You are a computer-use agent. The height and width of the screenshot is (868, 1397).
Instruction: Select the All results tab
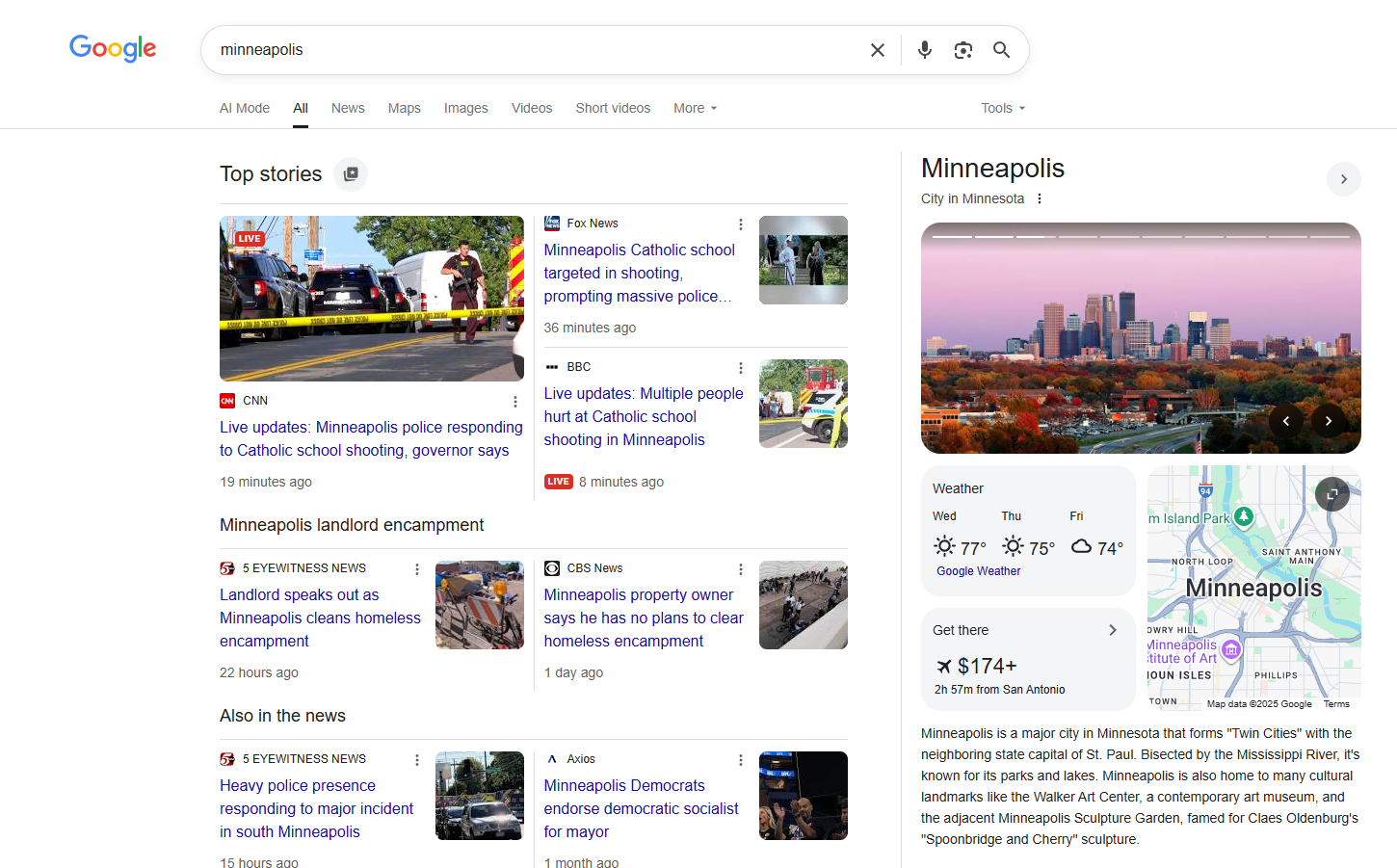(301, 108)
